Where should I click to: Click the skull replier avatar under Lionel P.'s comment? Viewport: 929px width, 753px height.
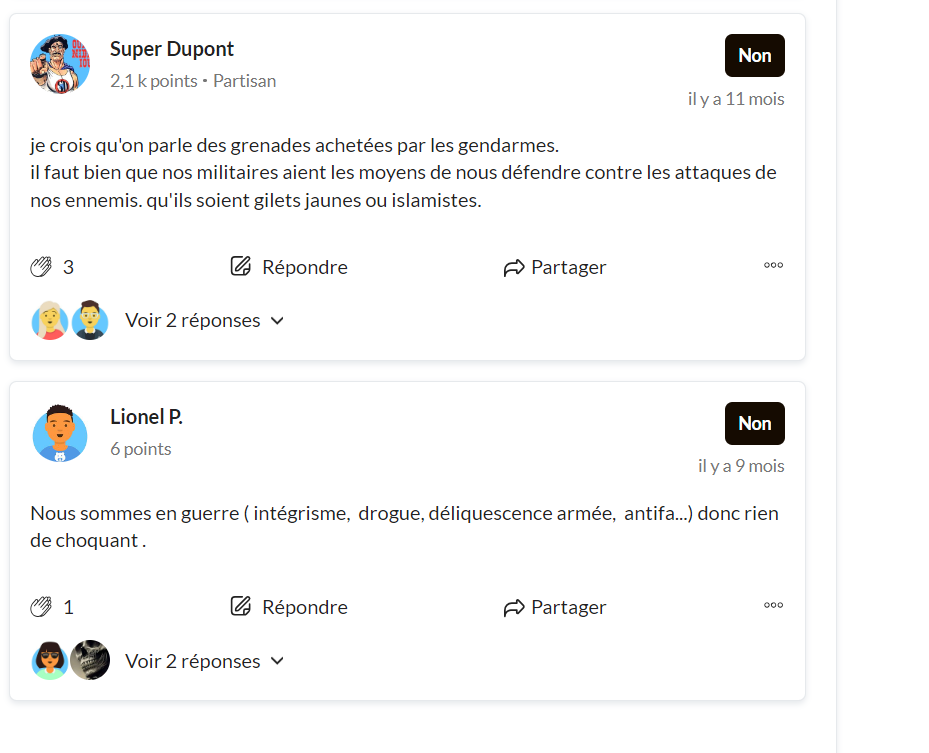90,660
